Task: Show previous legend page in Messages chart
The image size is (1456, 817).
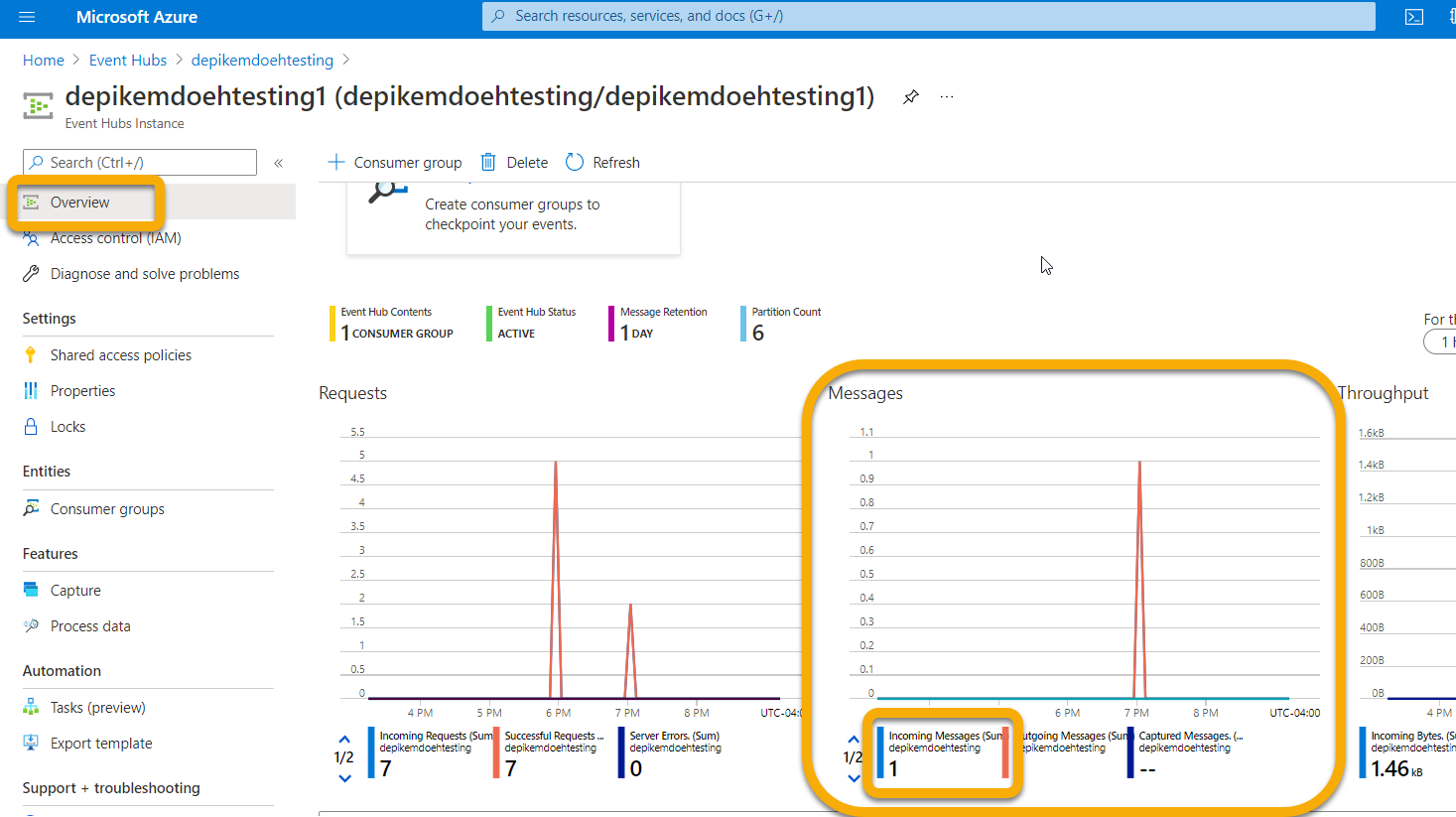Action: [x=854, y=740]
